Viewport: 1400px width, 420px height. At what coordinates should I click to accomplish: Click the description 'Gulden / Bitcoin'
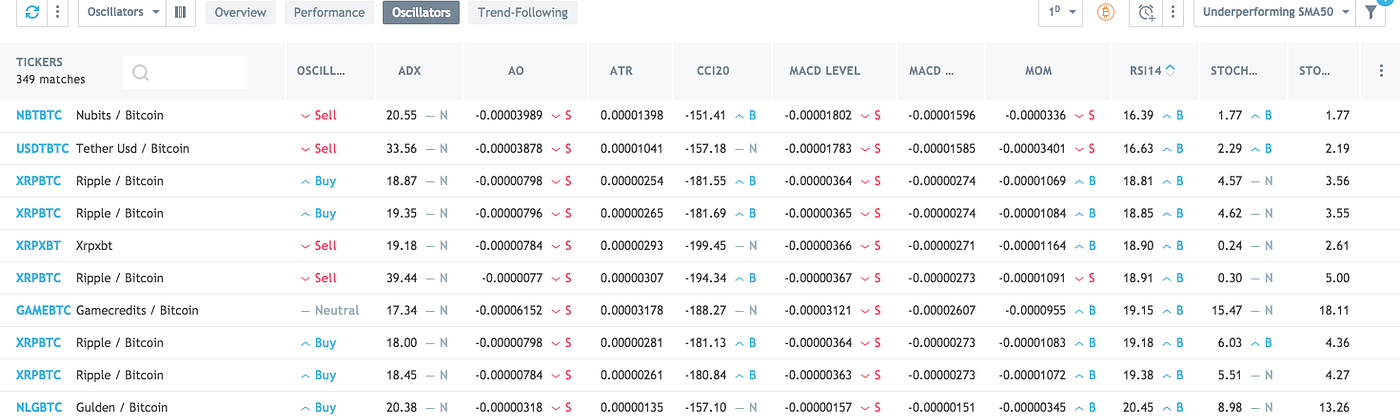120,408
